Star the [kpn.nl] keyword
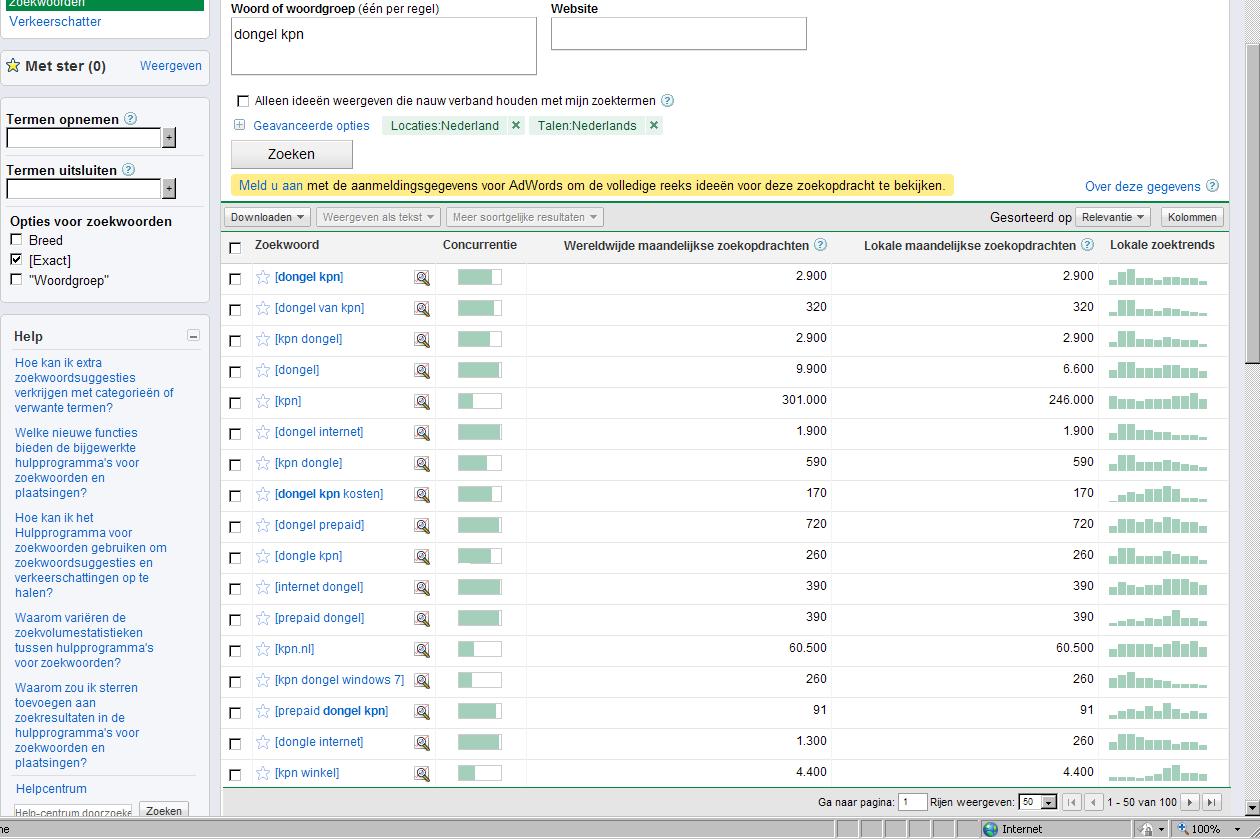Screen dimensions: 1260x840 pos(263,649)
